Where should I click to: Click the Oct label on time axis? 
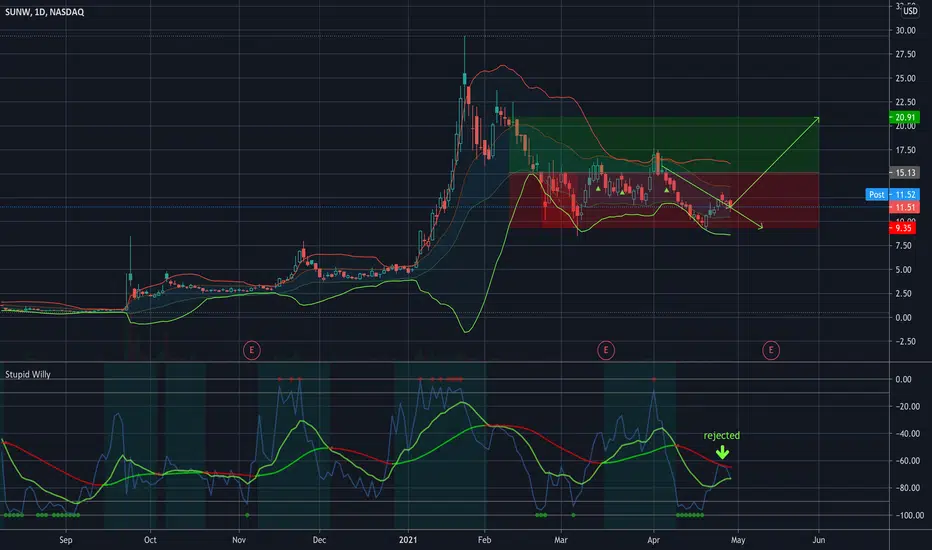pyautogui.click(x=150, y=540)
